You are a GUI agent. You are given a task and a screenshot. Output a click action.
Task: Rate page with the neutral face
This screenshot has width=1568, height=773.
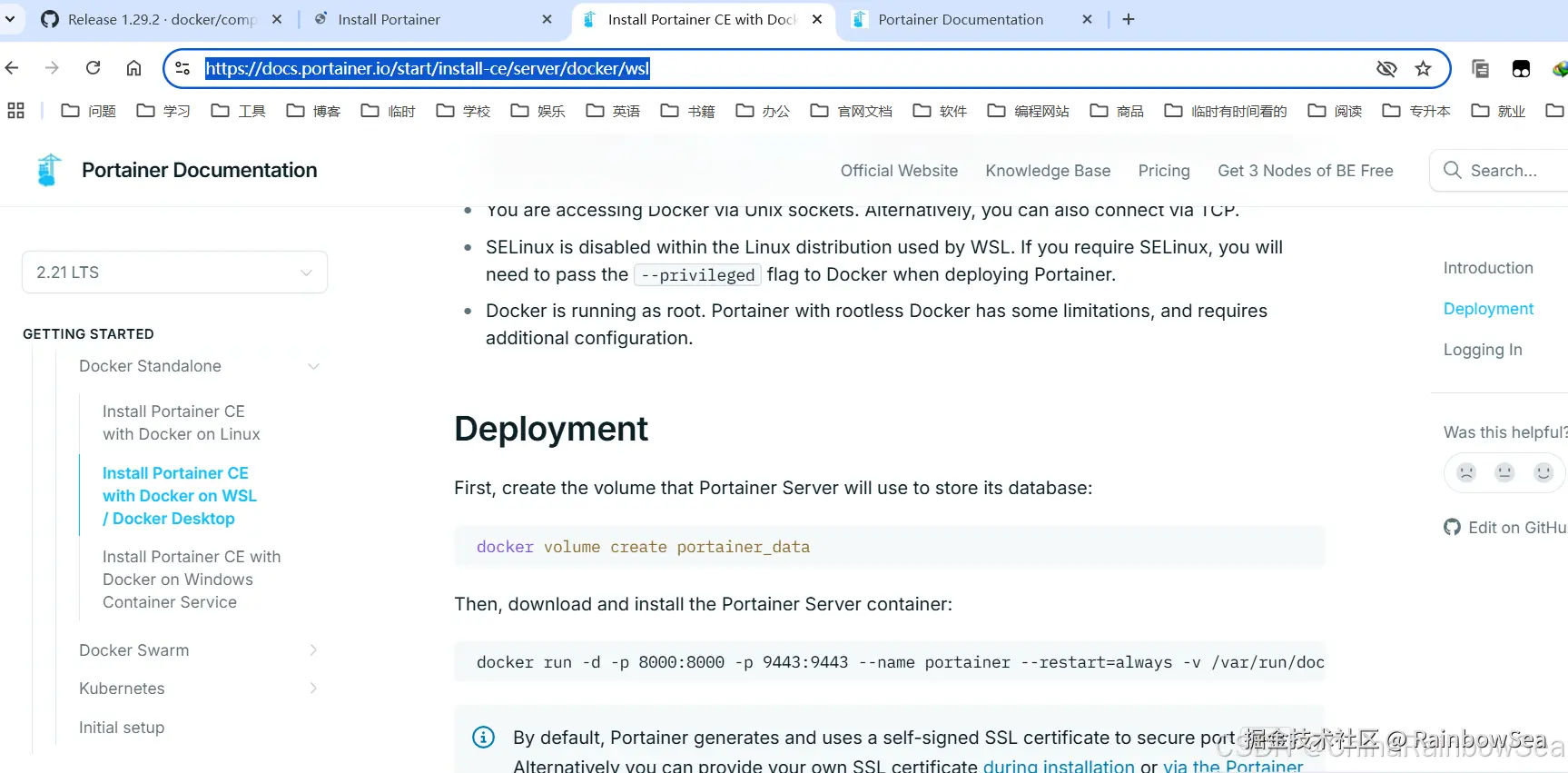coord(1504,472)
